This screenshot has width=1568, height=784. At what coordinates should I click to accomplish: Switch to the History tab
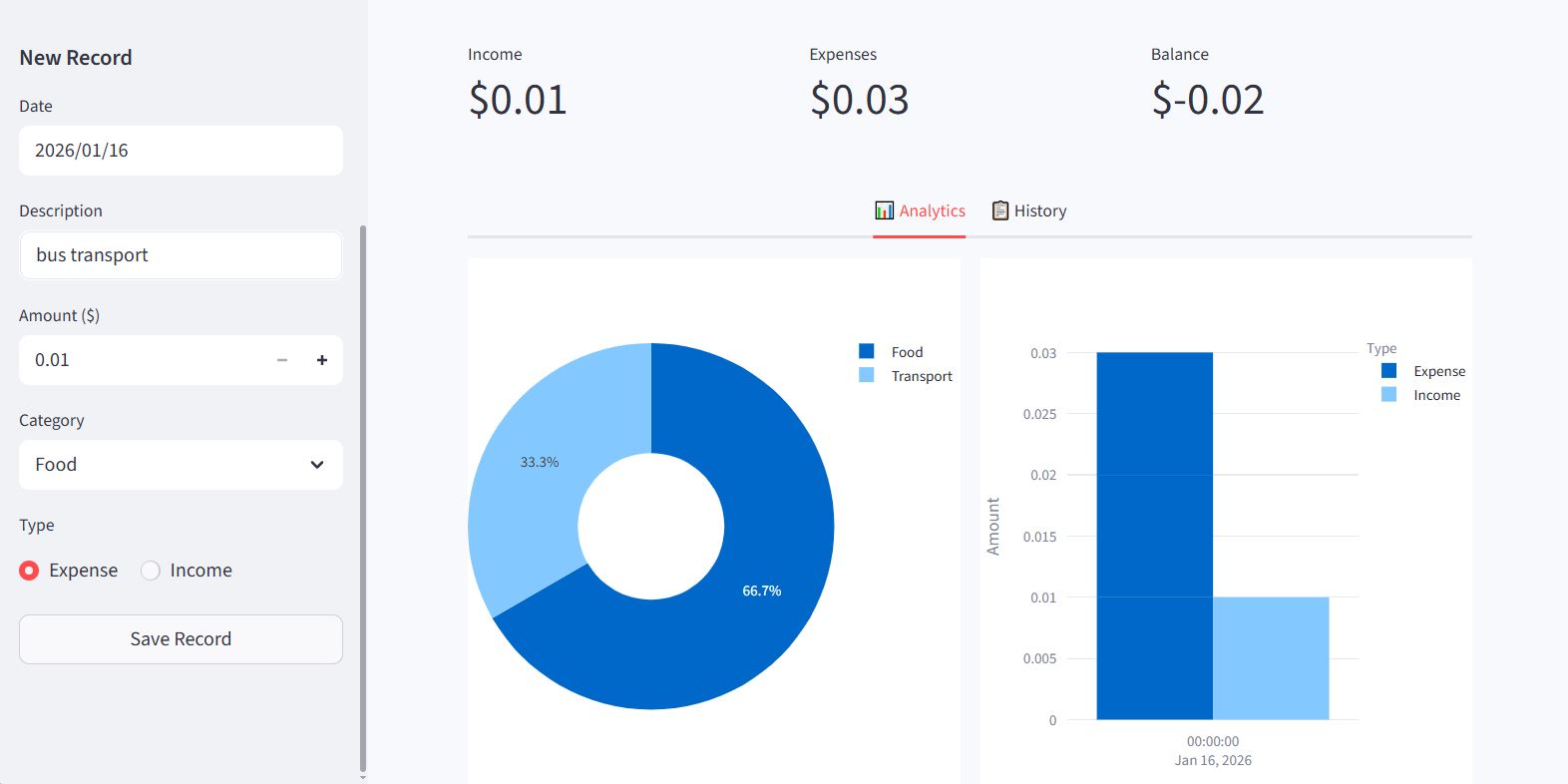[1029, 211]
